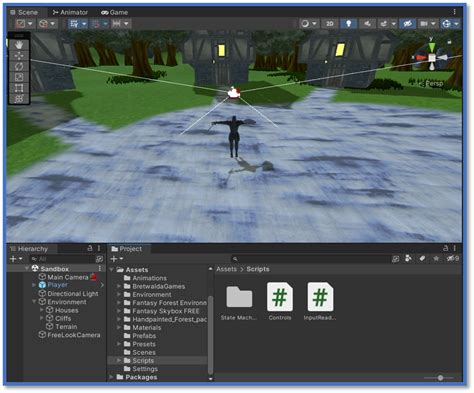Image resolution: width=474 pixels, height=393 pixels.
Task: Open the camera settings dropdown arrow
Action: pyautogui.click(x=433, y=24)
